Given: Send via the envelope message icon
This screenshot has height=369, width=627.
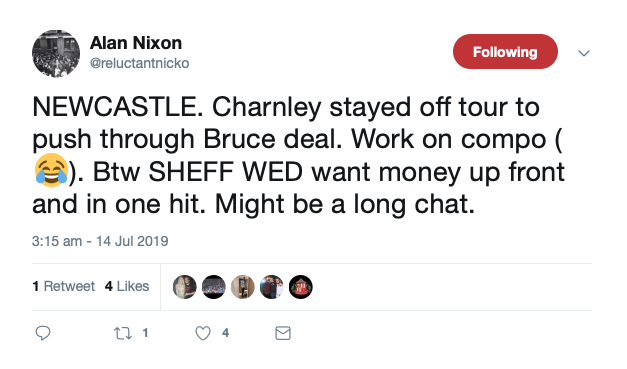Looking at the screenshot, I should click(x=283, y=333).
